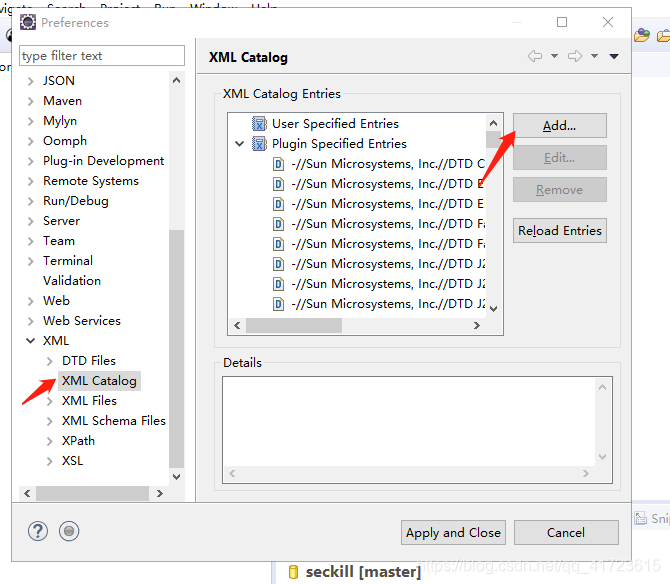Select the Sun Microsystems entry ending 'DTD C'
670x584 pixels.
tap(388, 164)
